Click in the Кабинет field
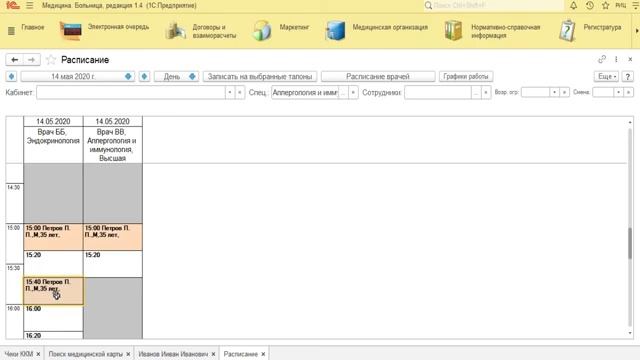Image resolution: width=640 pixels, height=360 pixels. [131, 93]
